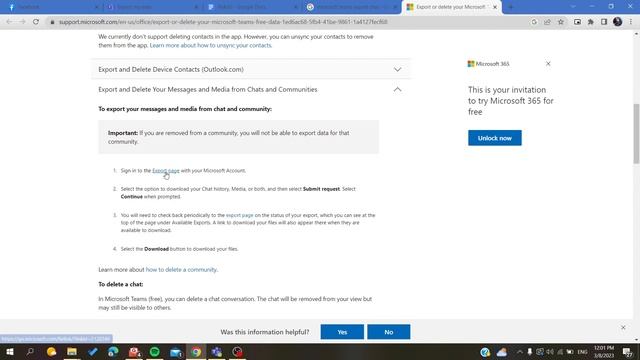Open Mail app from taskbar
The image size is (640, 360).
click(x=176, y=352)
